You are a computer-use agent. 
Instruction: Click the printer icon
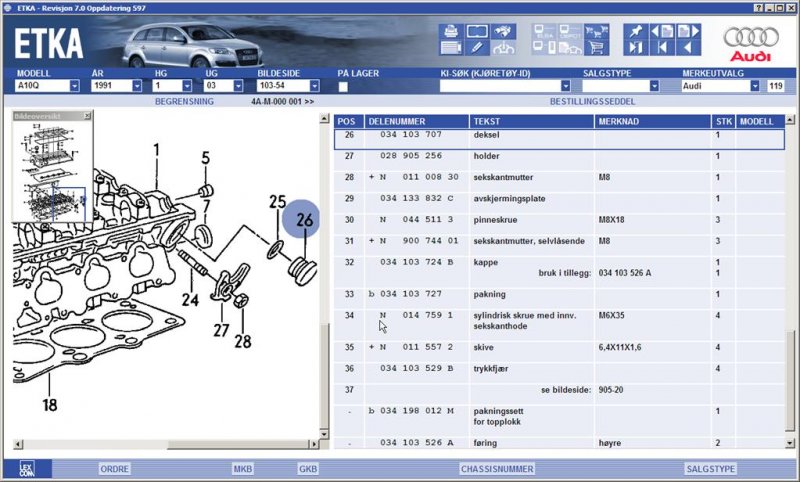coord(451,32)
